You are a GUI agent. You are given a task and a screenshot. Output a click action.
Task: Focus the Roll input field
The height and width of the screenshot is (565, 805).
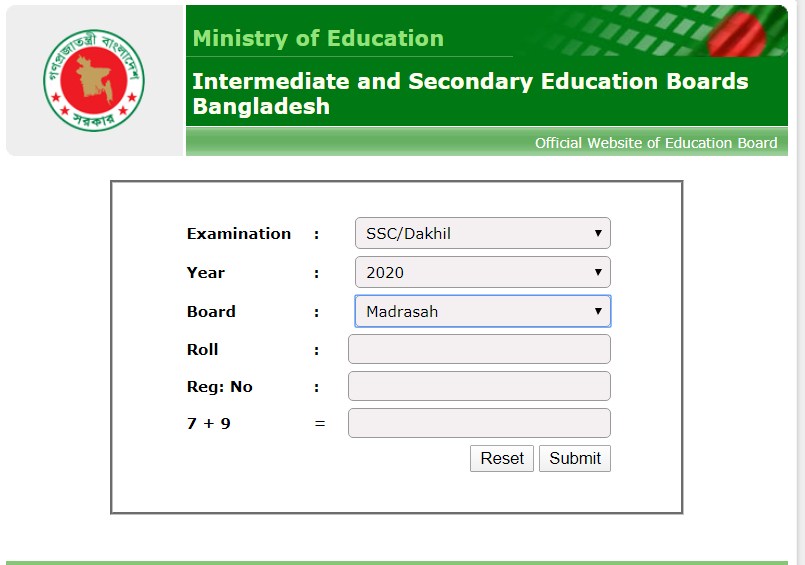point(480,349)
